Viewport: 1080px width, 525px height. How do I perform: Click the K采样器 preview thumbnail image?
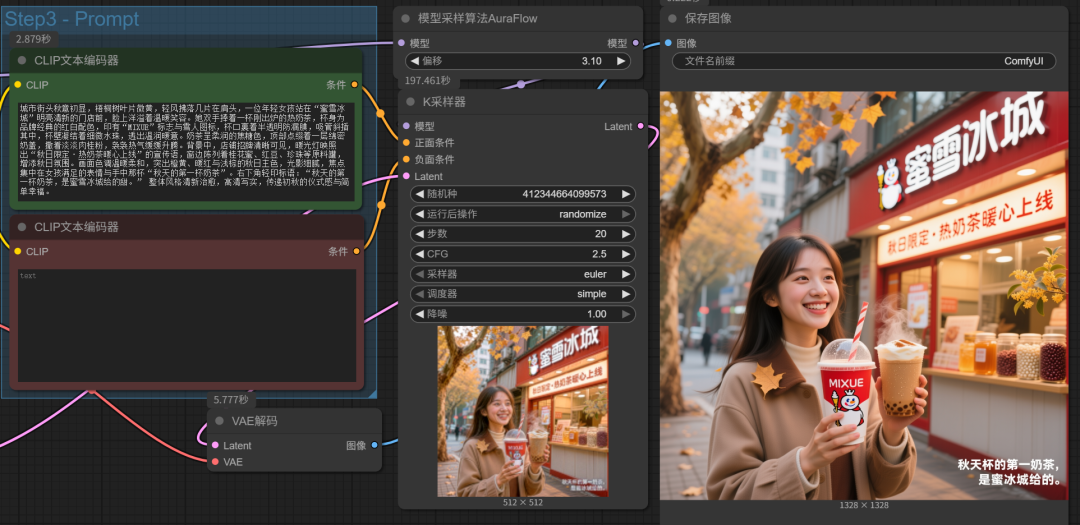pos(523,411)
